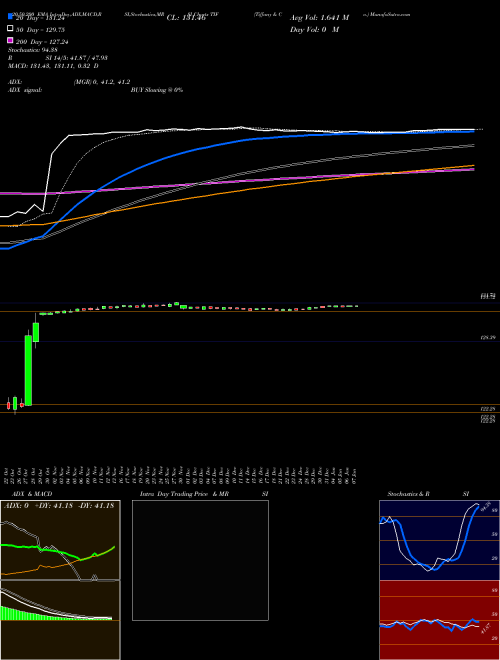Open the 'ADX & MACD' panel title
500x660 pixels.
pos(32,494)
